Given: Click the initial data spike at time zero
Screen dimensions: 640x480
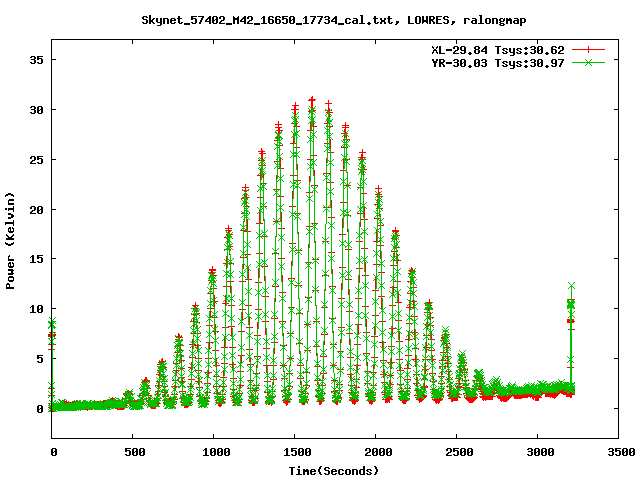Looking at the screenshot, I should click(x=52, y=324).
